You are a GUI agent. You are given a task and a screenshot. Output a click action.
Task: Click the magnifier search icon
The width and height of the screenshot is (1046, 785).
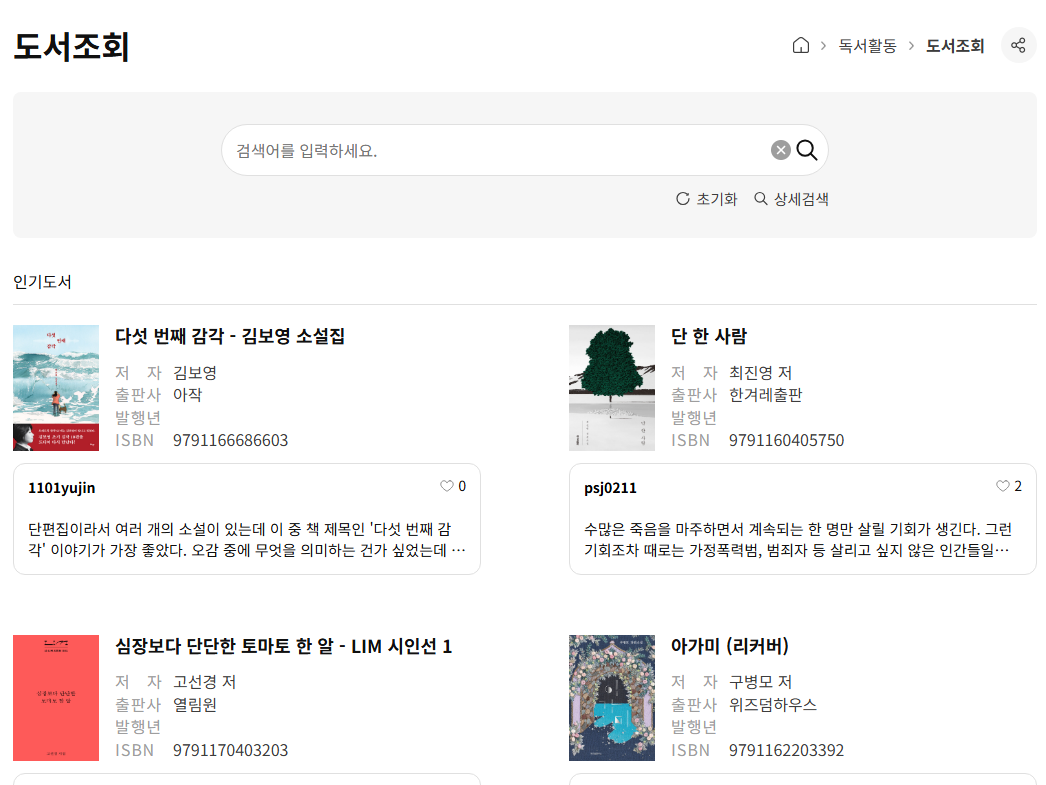807,150
